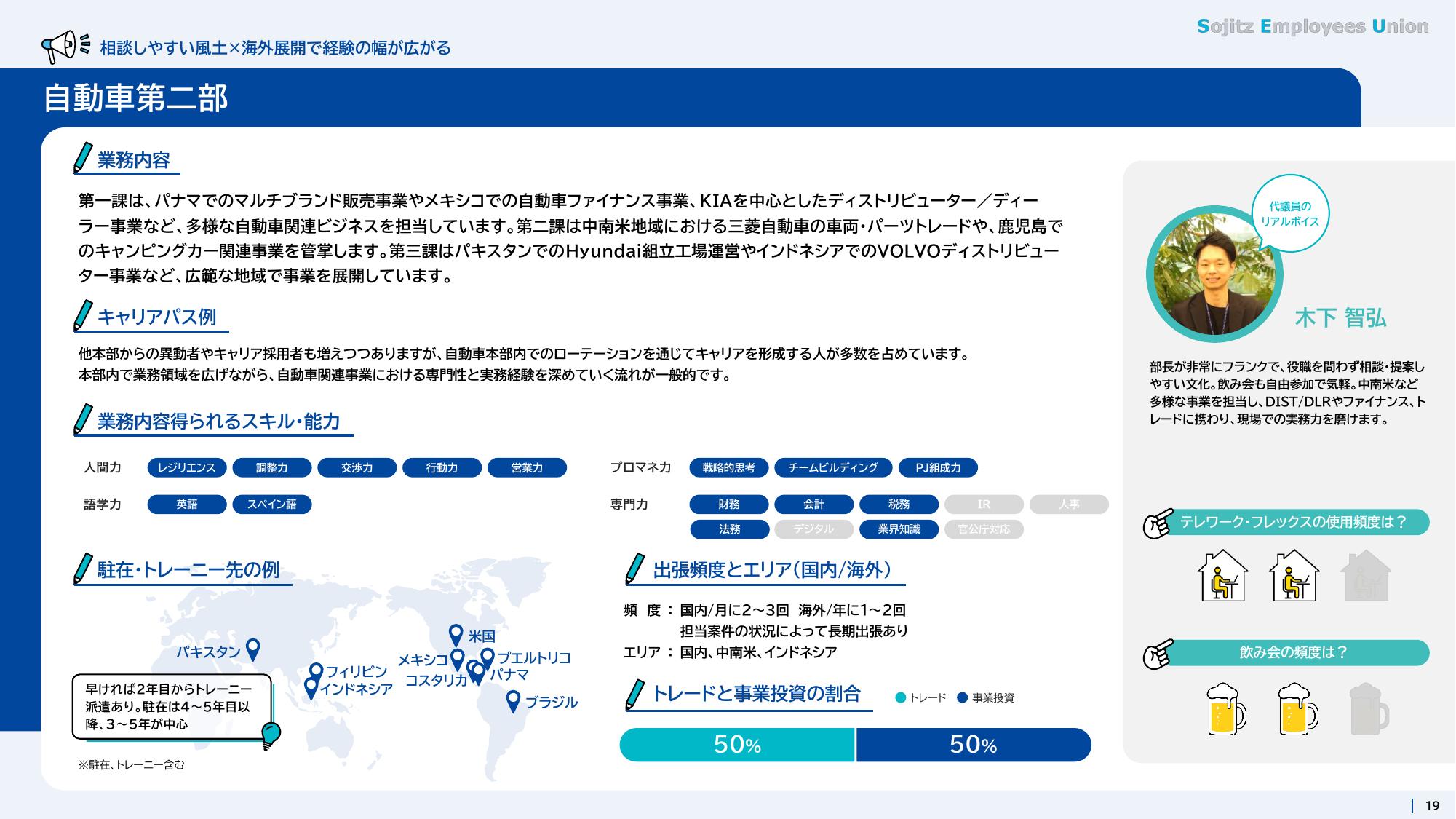Select the チームビルディング tag

833,468
